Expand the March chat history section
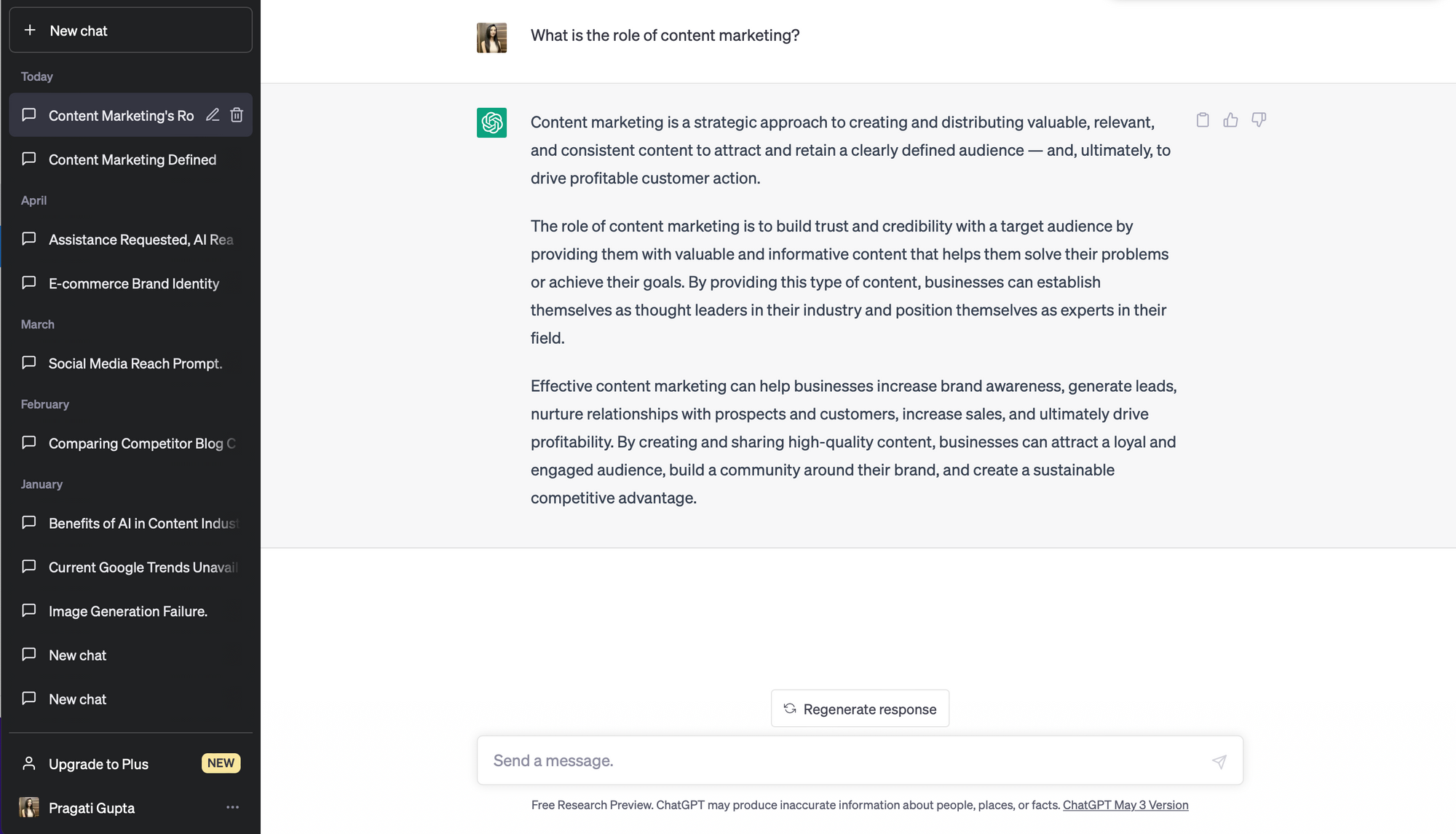The height and width of the screenshot is (834, 1456). click(x=37, y=324)
